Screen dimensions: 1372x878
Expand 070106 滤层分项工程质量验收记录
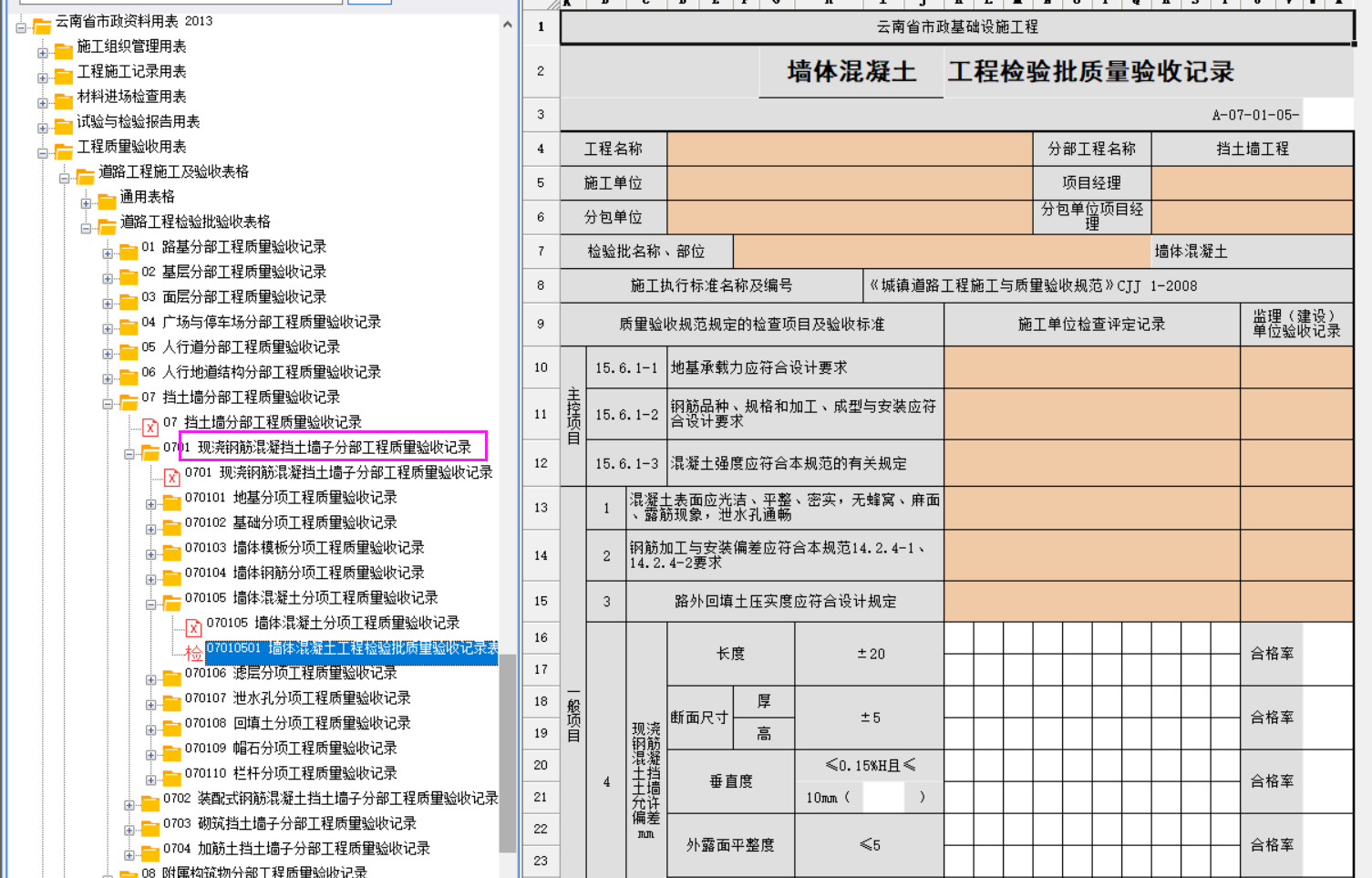(150, 679)
